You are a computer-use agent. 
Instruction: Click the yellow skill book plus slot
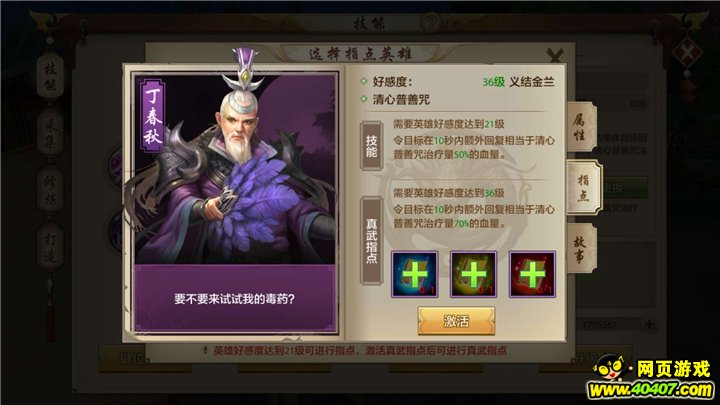pos(473,274)
